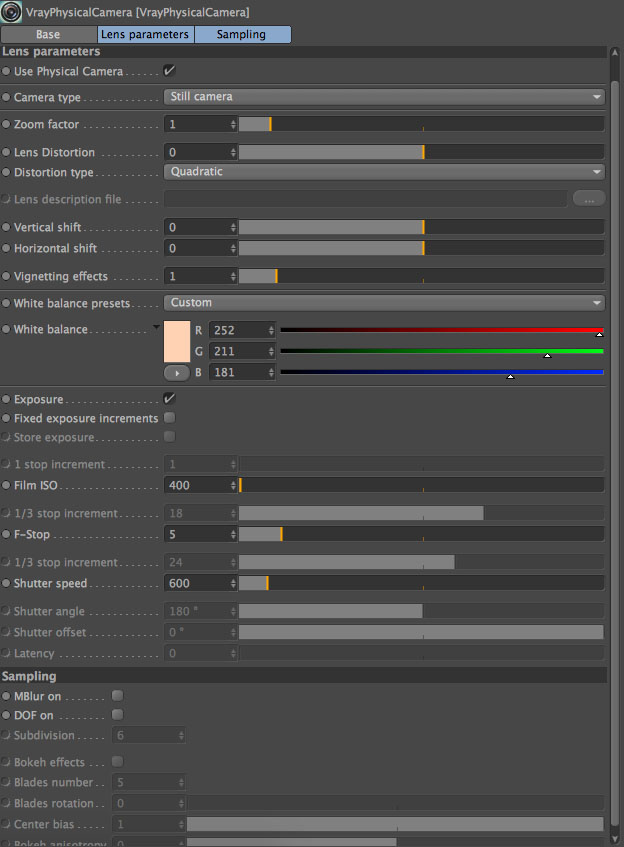This screenshot has height=847, width=624.
Task: Toggle the Exposure checkbox
Action: pyautogui.click(x=169, y=399)
